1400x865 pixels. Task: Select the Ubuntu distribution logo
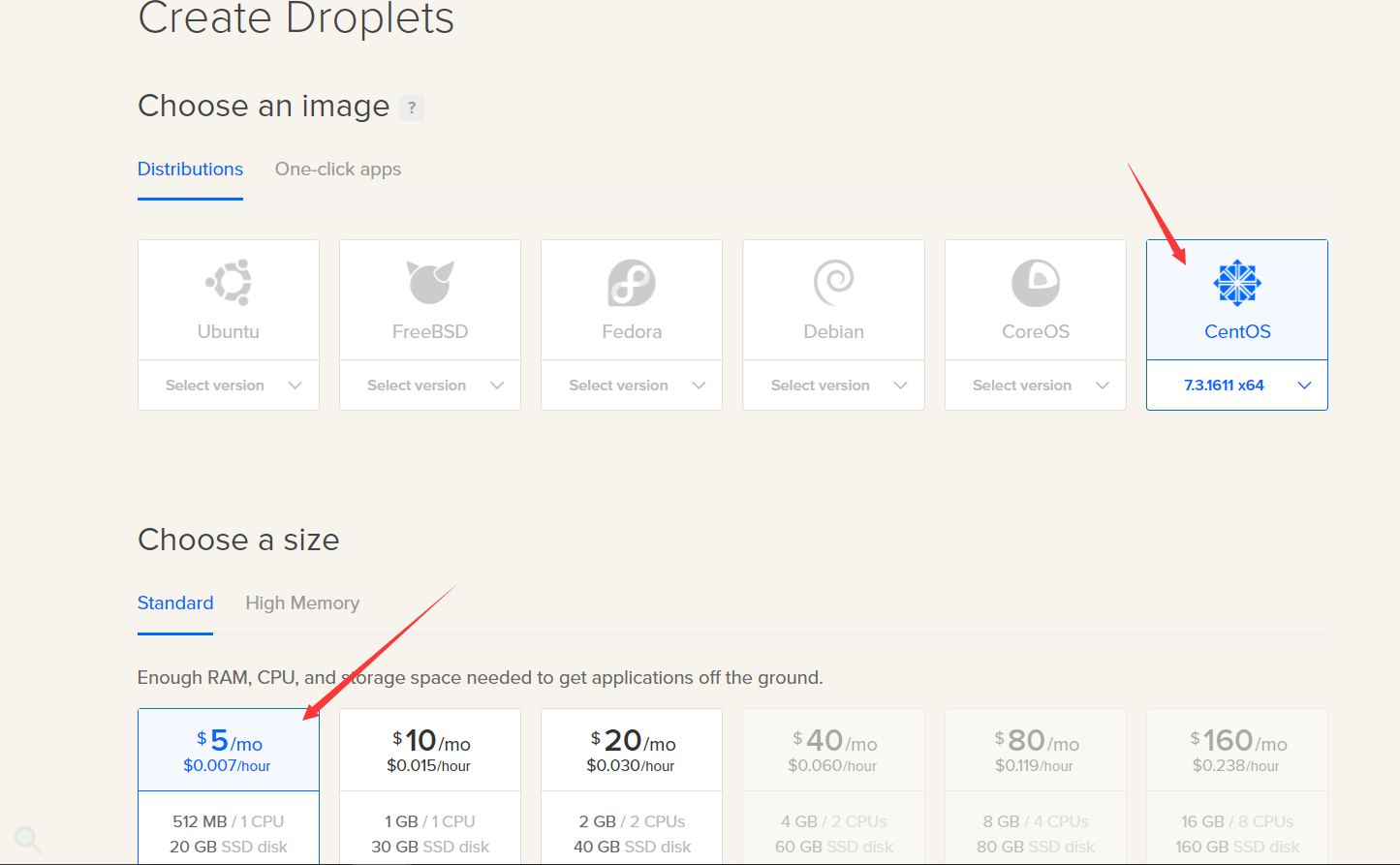[229, 283]
